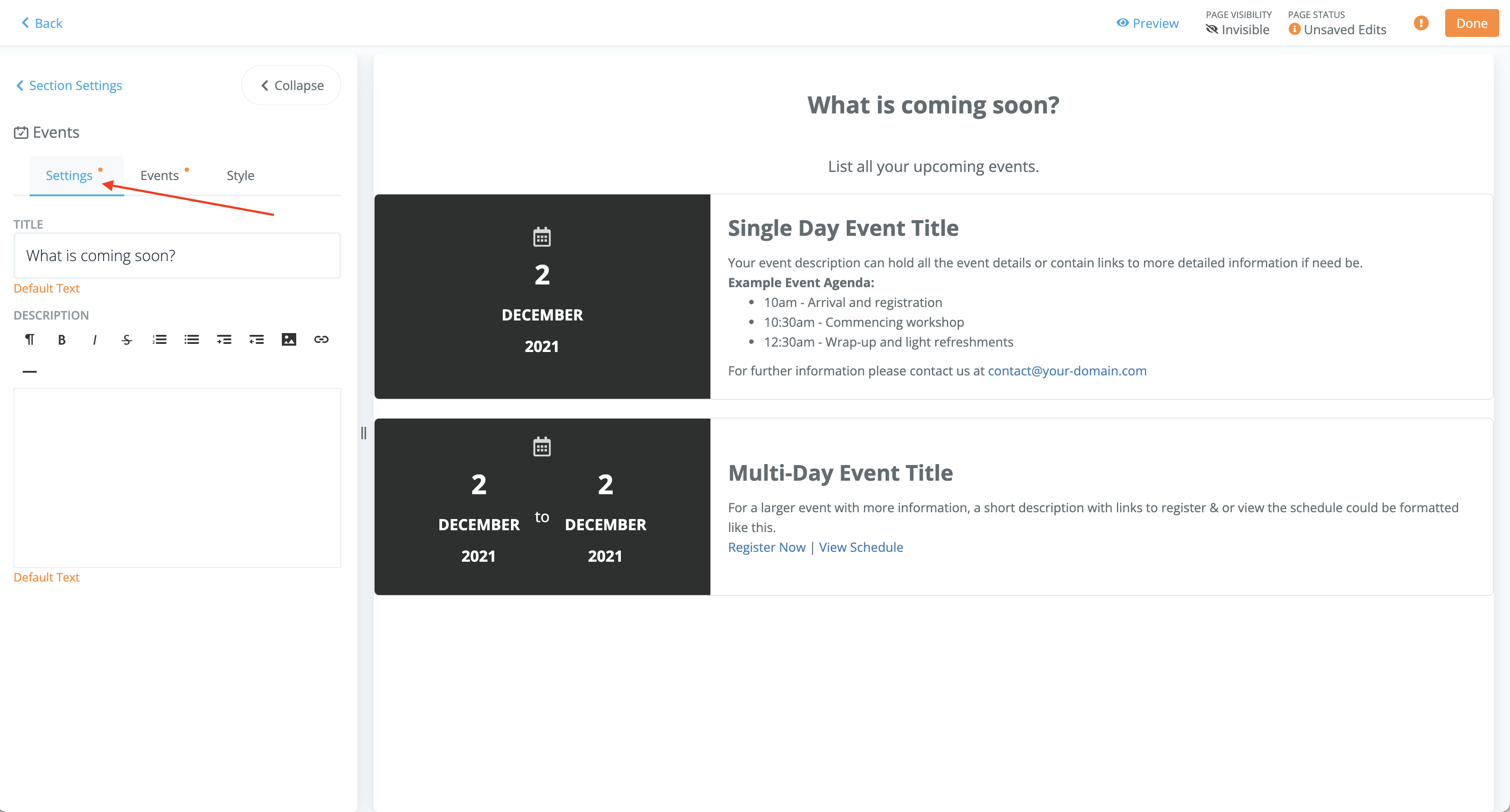Insert a hyperlink into description
This screenshot has height=812, width=1510.
click(x=321, y=340)
